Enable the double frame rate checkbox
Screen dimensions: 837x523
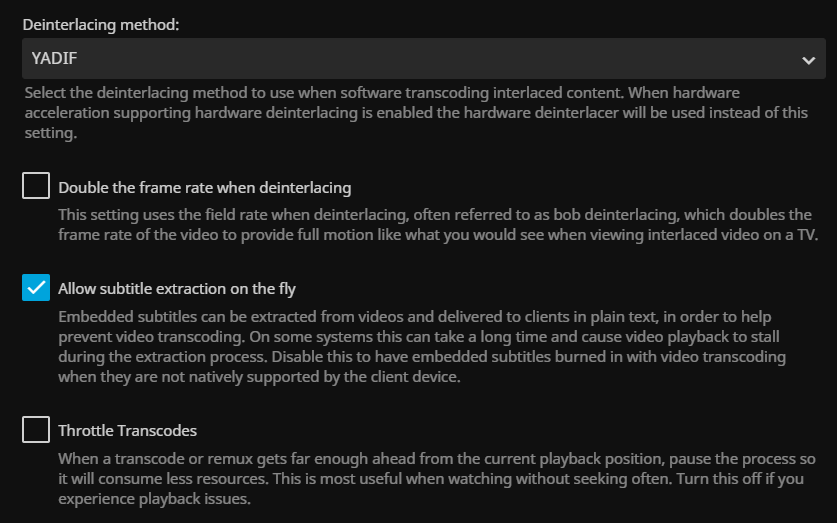(36, 186)
